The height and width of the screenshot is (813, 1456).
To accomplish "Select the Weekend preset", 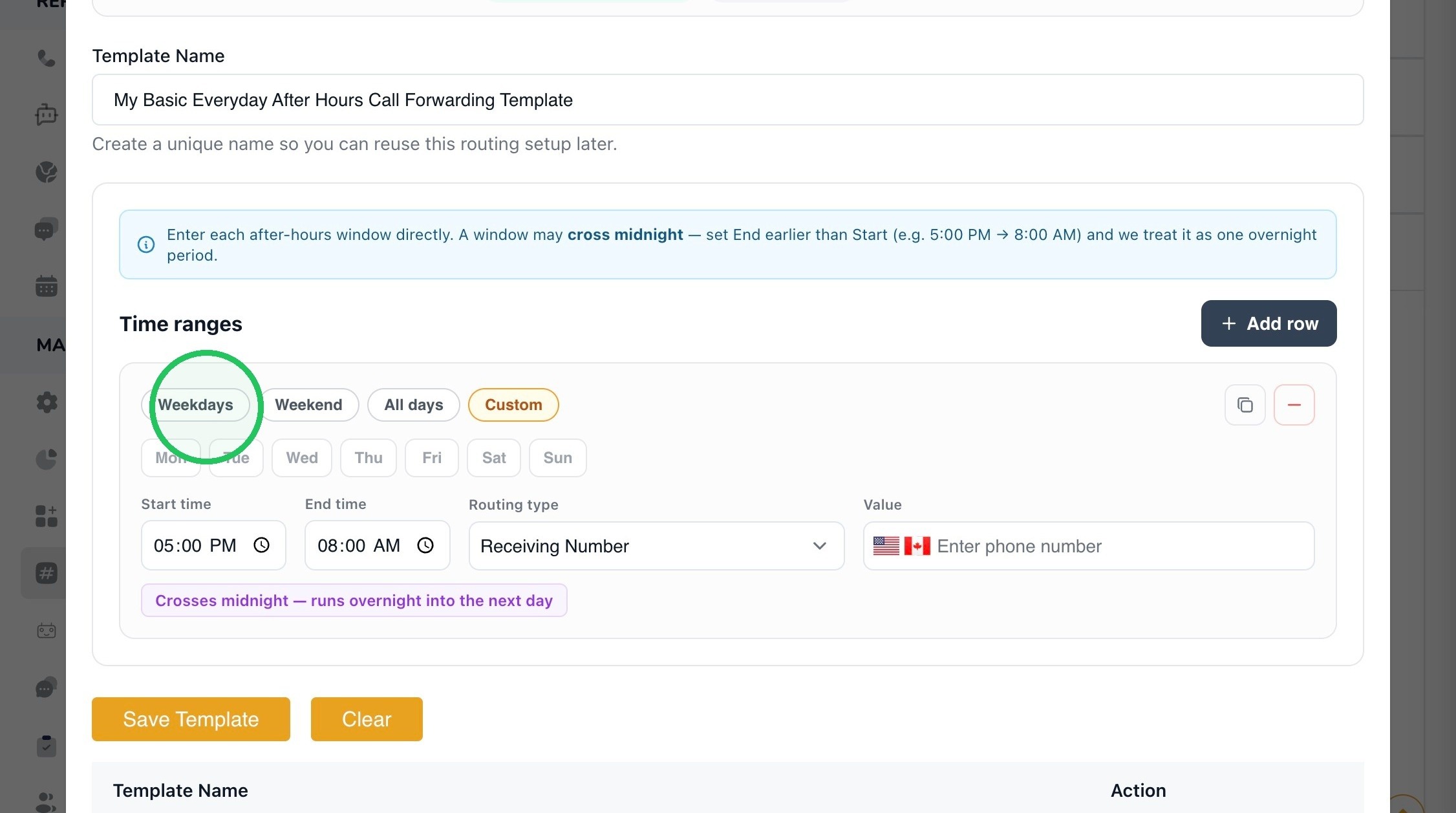I will pyautogui.click(x=308, y=405).
